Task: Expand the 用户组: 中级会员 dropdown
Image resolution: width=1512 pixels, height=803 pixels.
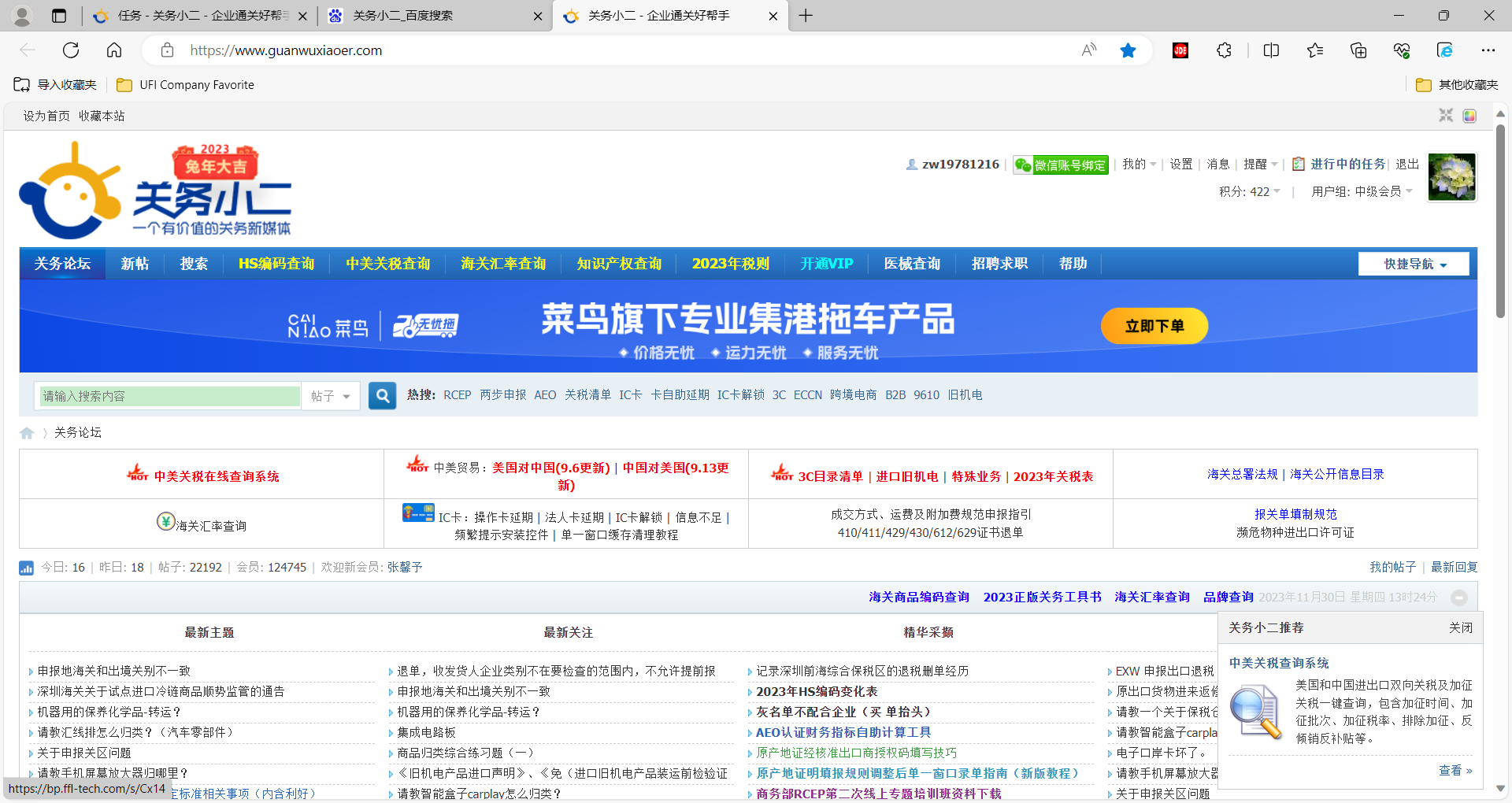Action: tap(1362, 191)
